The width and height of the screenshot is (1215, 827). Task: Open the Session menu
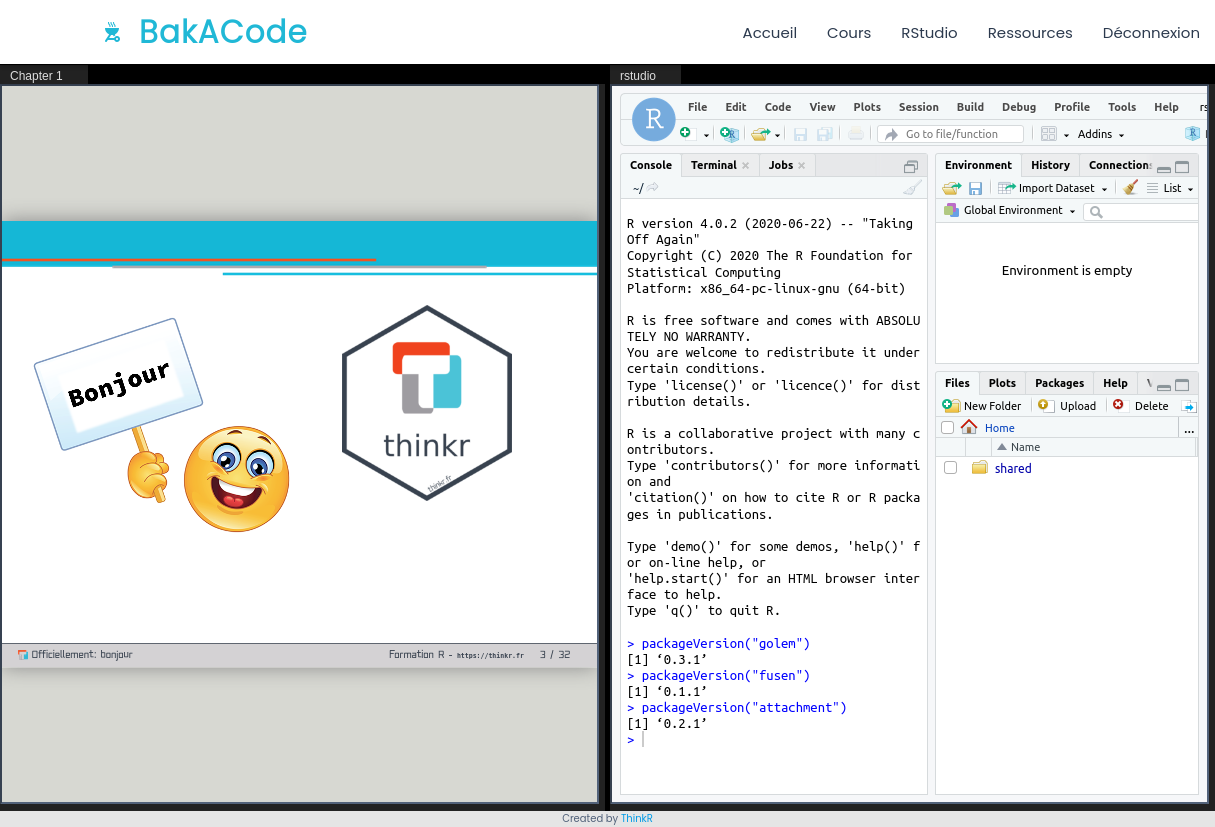(919, 107)
